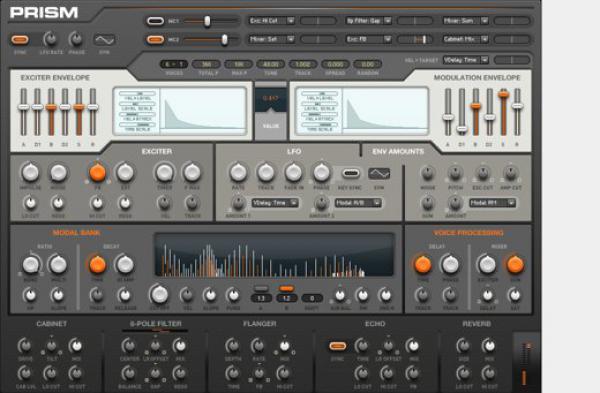Toggle the top-left orange Sync switch
Screen dimensions: 600x393
20,39
